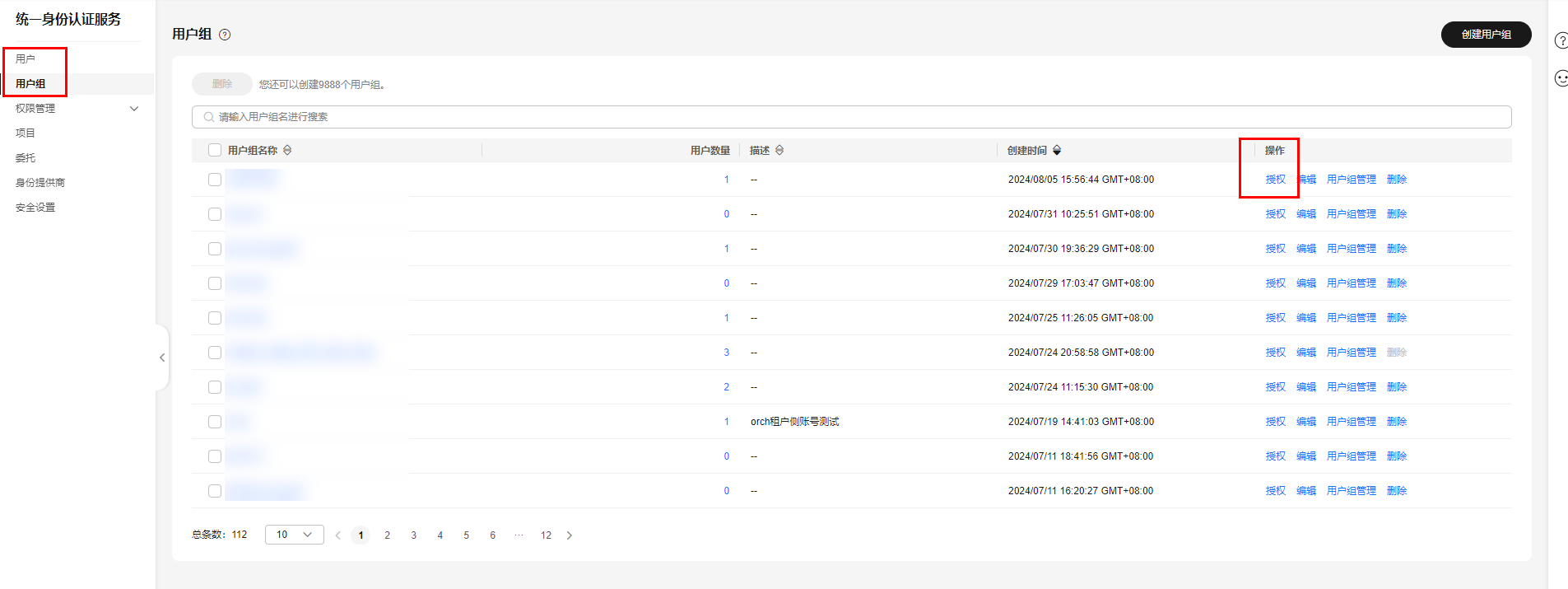Screen dimensions: 1568x589
Task: Sort by 用户组名称 column icon
Action: pos(287,150)
